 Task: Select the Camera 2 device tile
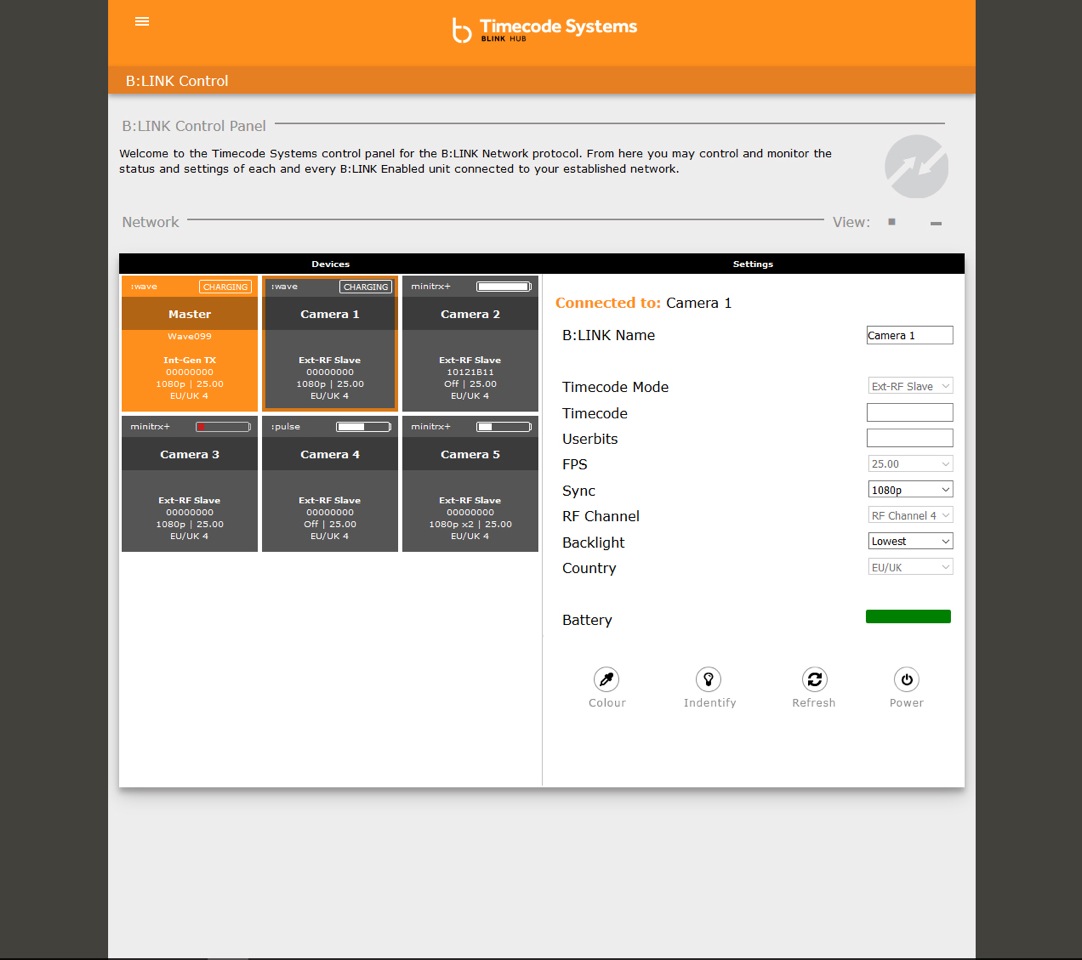pyautogui.click(x=470, y=344)
